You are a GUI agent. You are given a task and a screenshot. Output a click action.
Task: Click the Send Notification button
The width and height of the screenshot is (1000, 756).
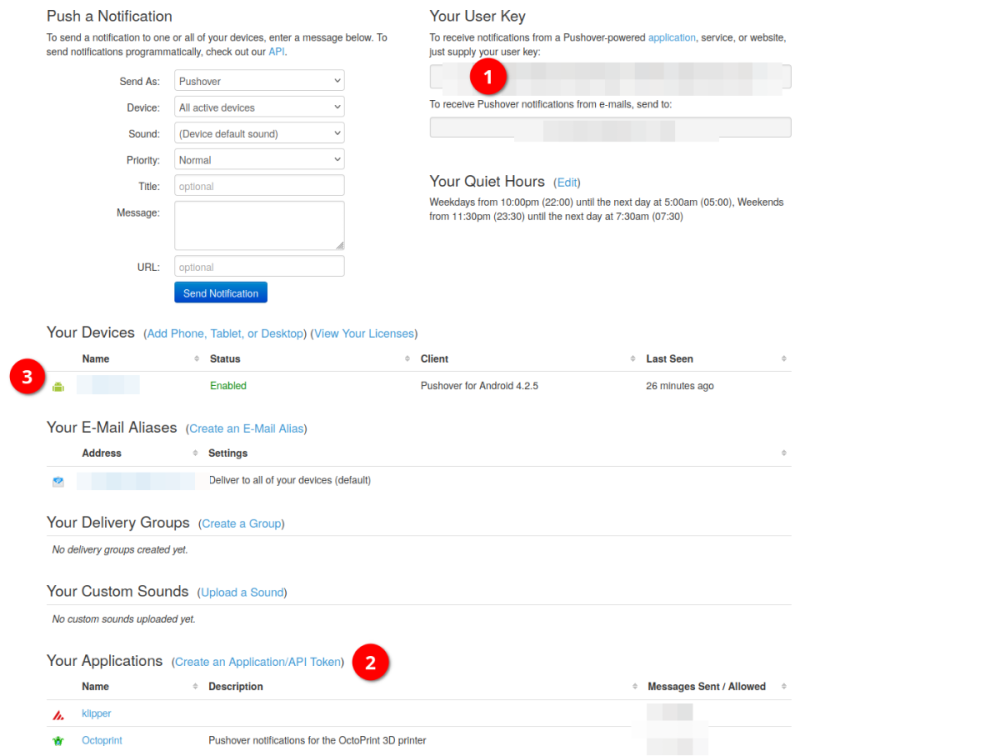click(221, 293)
